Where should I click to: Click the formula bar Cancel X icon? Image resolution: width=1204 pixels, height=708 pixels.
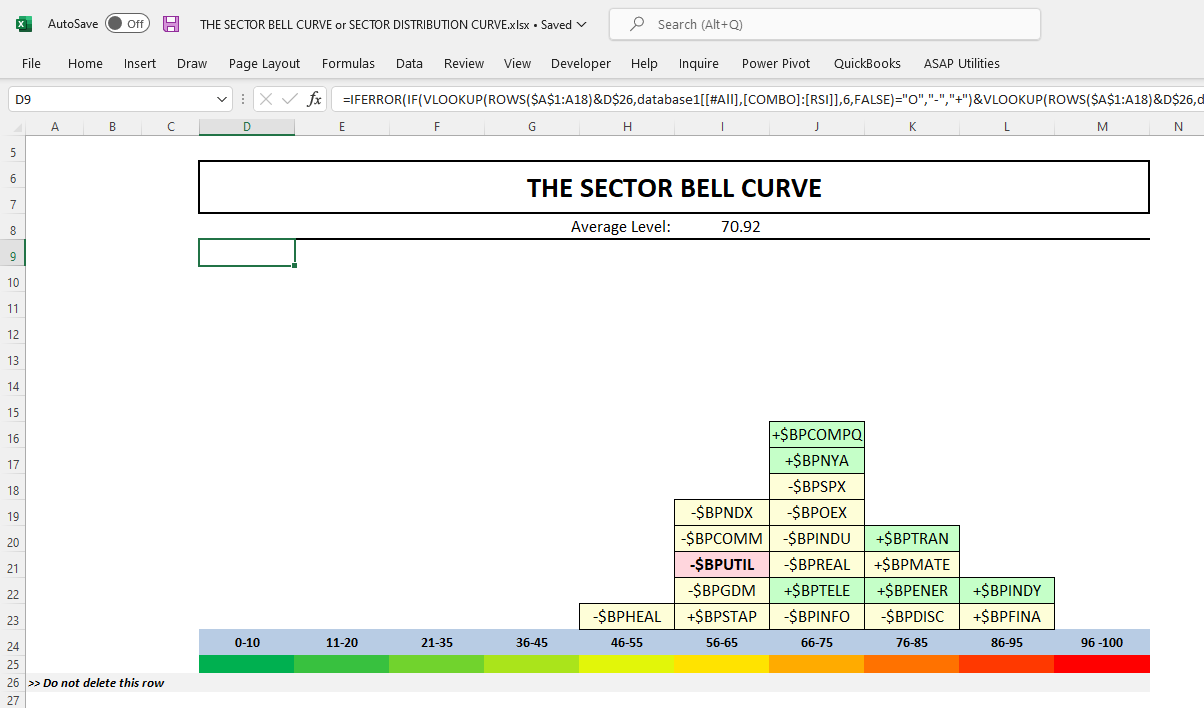point(266,99)
